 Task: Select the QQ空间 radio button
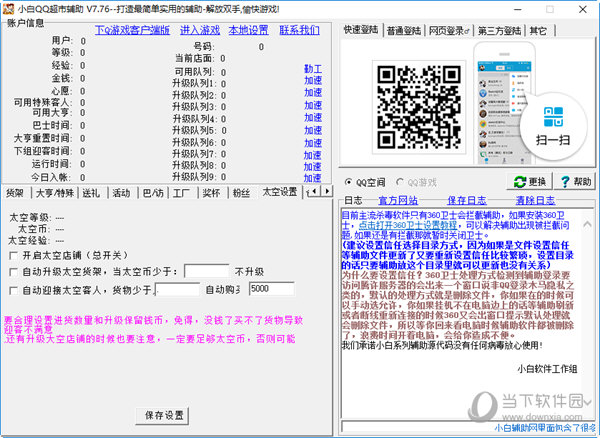(349, 182)
